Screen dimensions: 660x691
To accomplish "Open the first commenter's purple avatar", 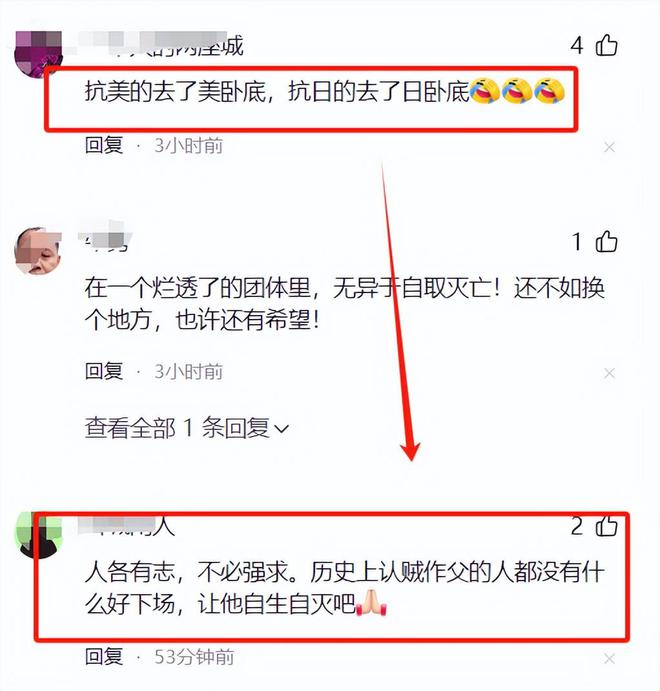I will tap(38, 55).
